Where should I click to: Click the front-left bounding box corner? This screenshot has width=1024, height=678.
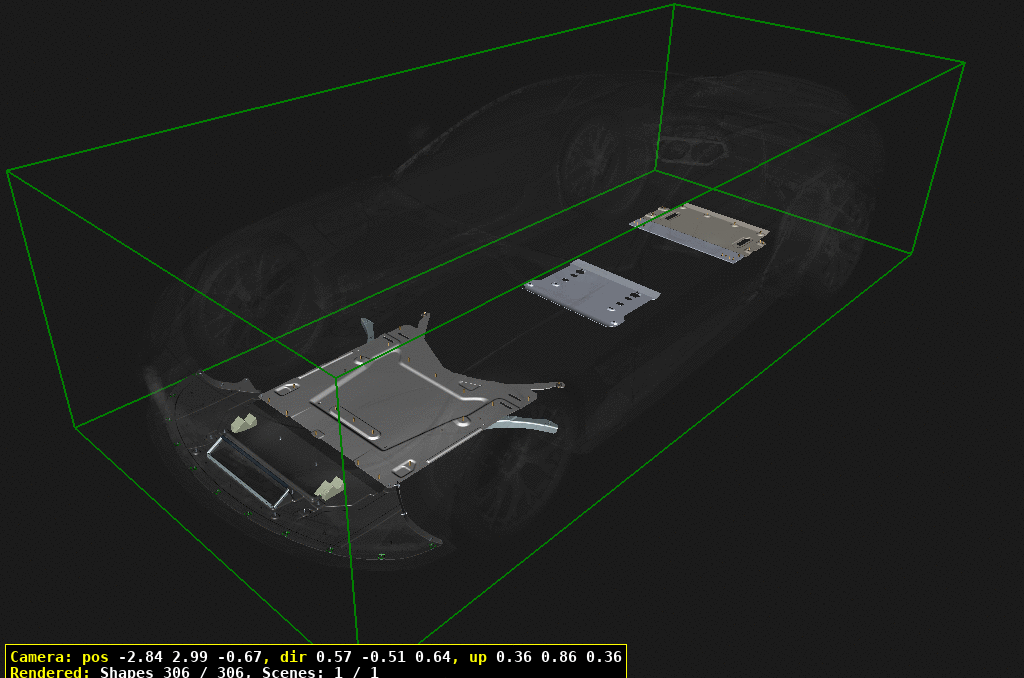pyautogui.click(x=75, y=425)
